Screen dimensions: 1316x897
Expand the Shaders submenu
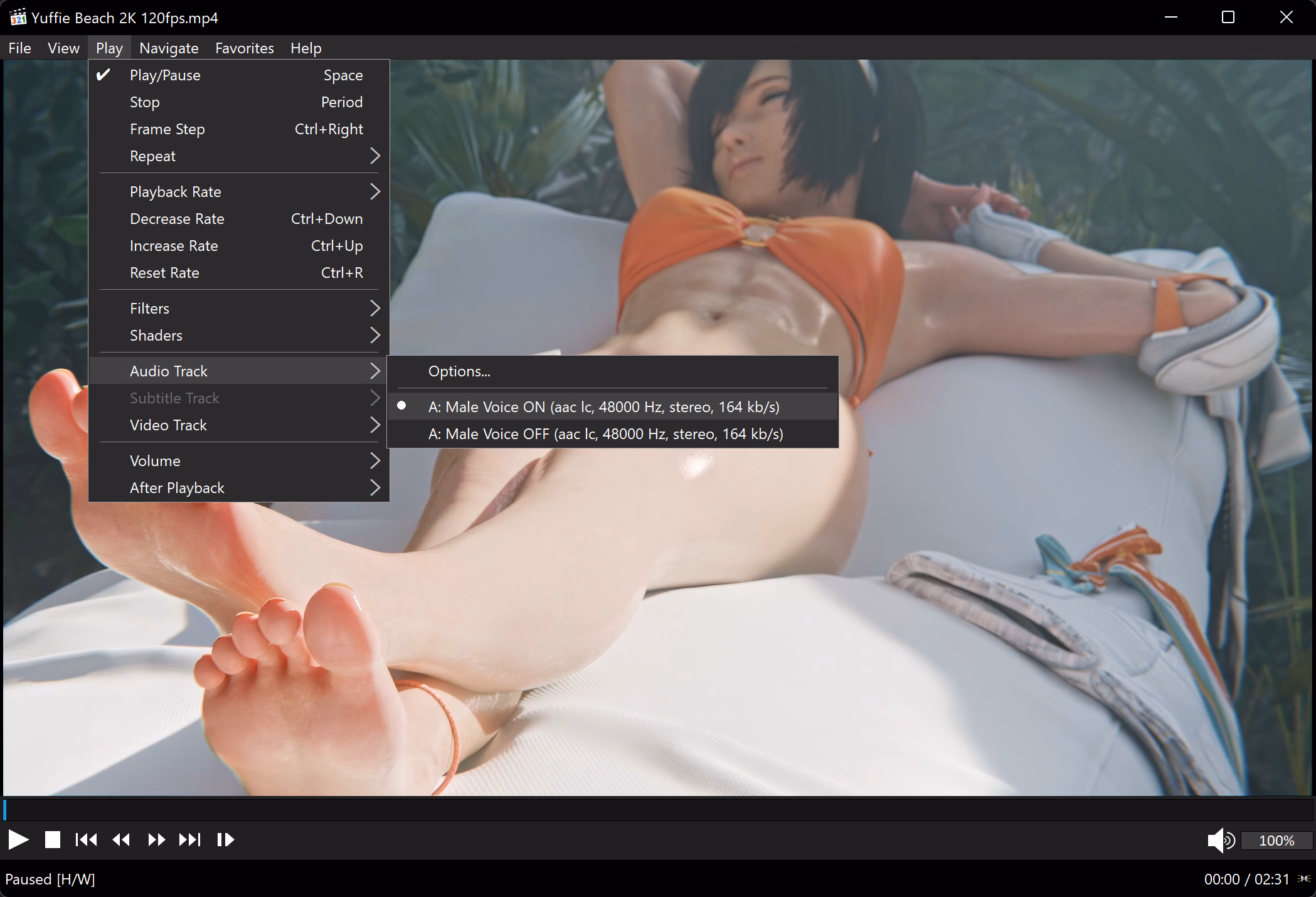coord(239,336)
